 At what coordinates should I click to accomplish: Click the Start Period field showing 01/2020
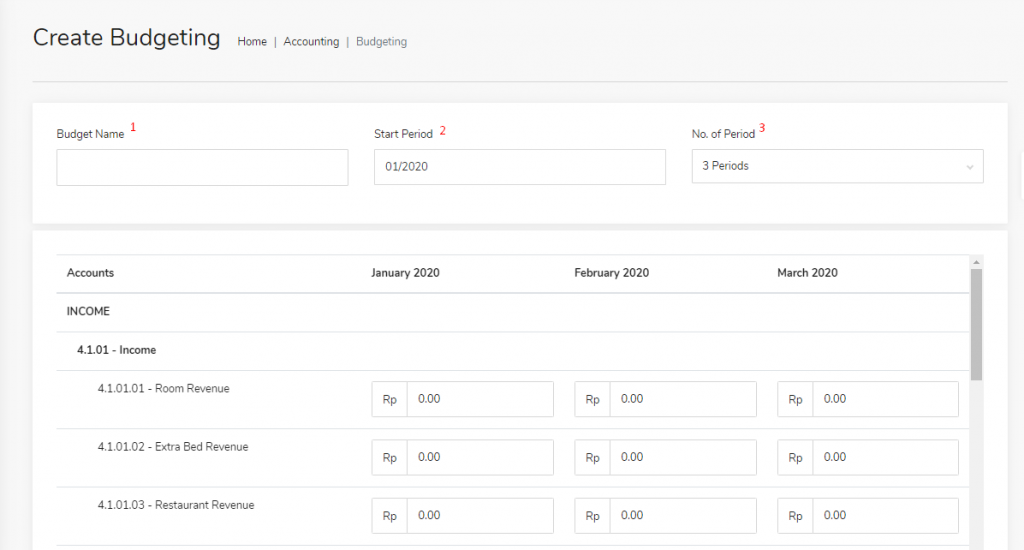pyautogui.click(x=519, y=167)
